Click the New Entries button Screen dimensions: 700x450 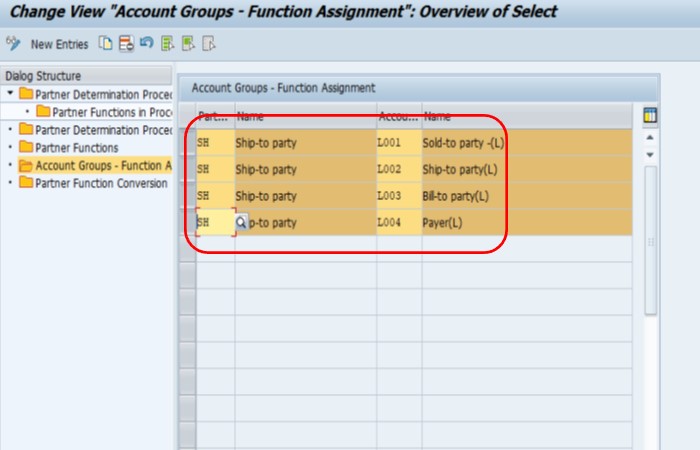point(59,44)
